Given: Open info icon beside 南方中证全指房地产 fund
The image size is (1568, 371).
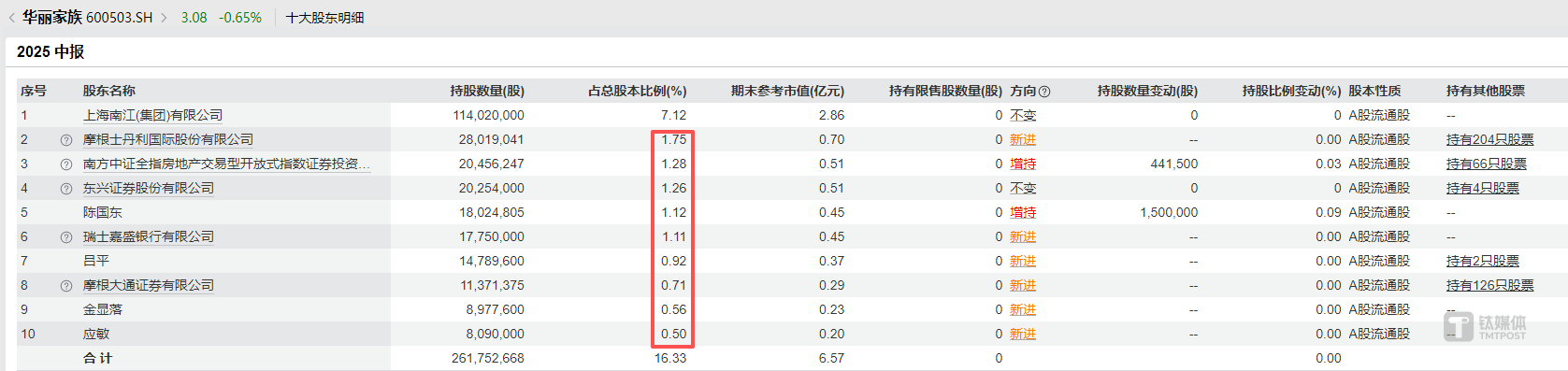Looking at the screenshot, I should pos(66,164).
